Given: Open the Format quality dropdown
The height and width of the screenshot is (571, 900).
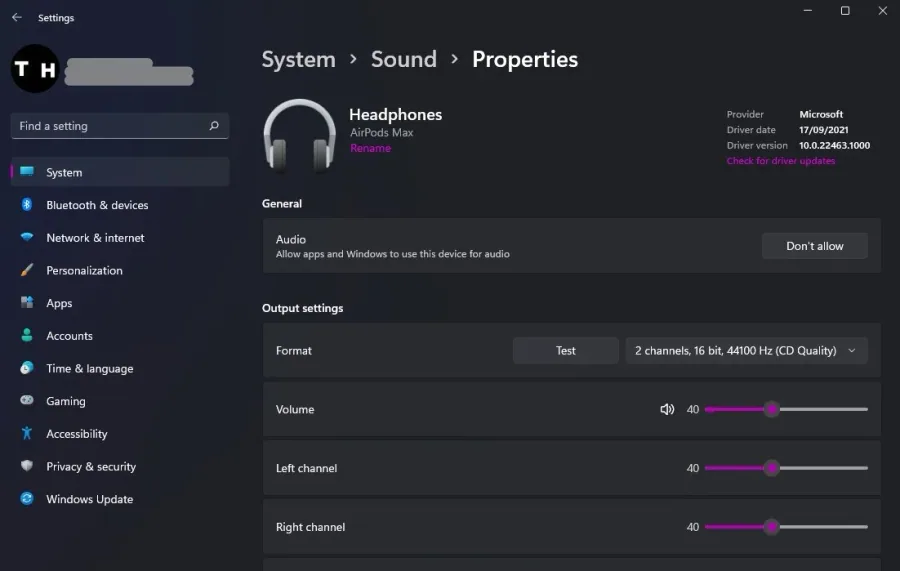Looking at the screenshot, I should pyautogui.click(x=746, y=351).
